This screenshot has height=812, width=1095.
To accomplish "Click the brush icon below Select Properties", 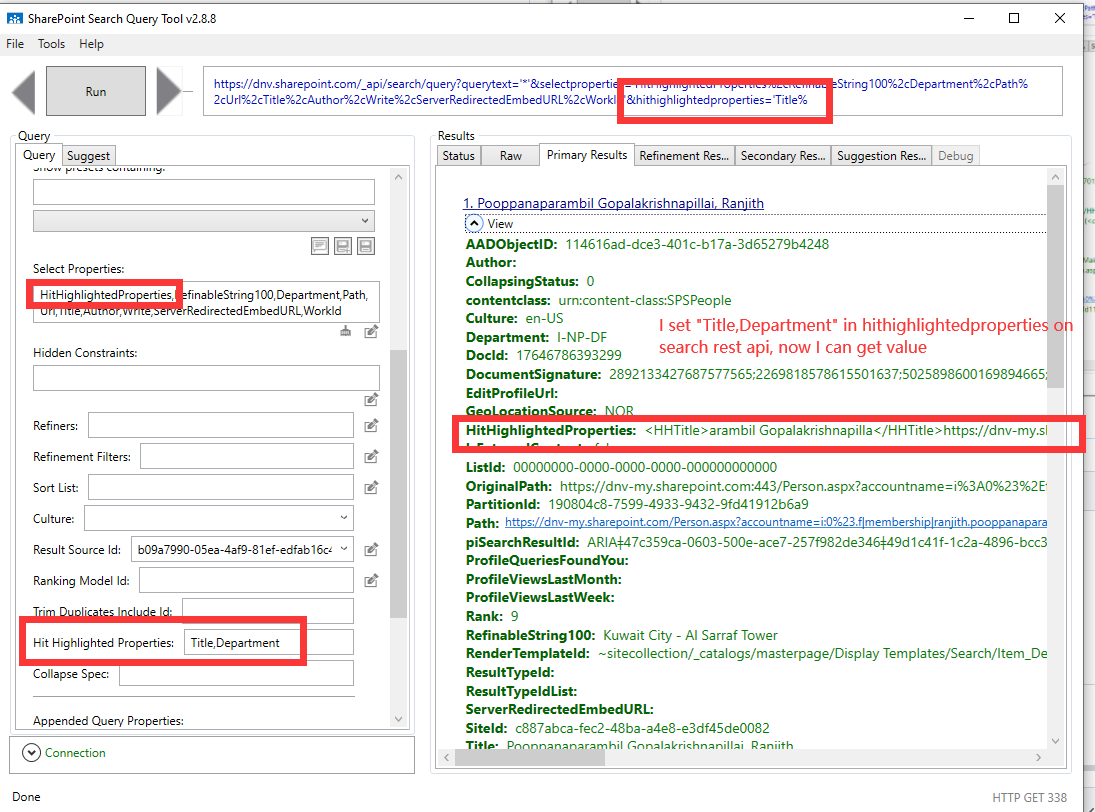I will 345,331.
